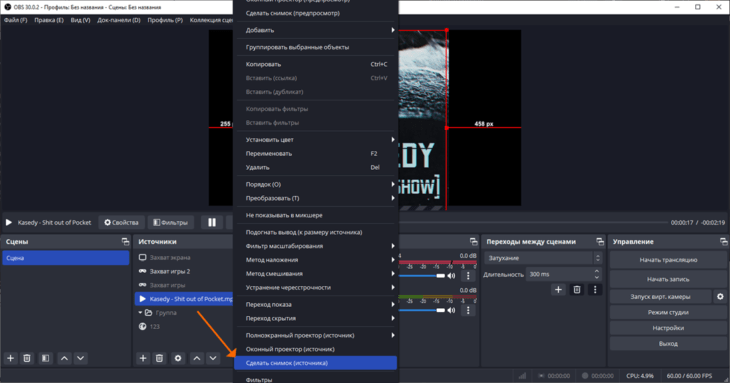Screen dimensions: 730x383
Task: Undock the Scene Transitions panel
Action: coord(600,242)
